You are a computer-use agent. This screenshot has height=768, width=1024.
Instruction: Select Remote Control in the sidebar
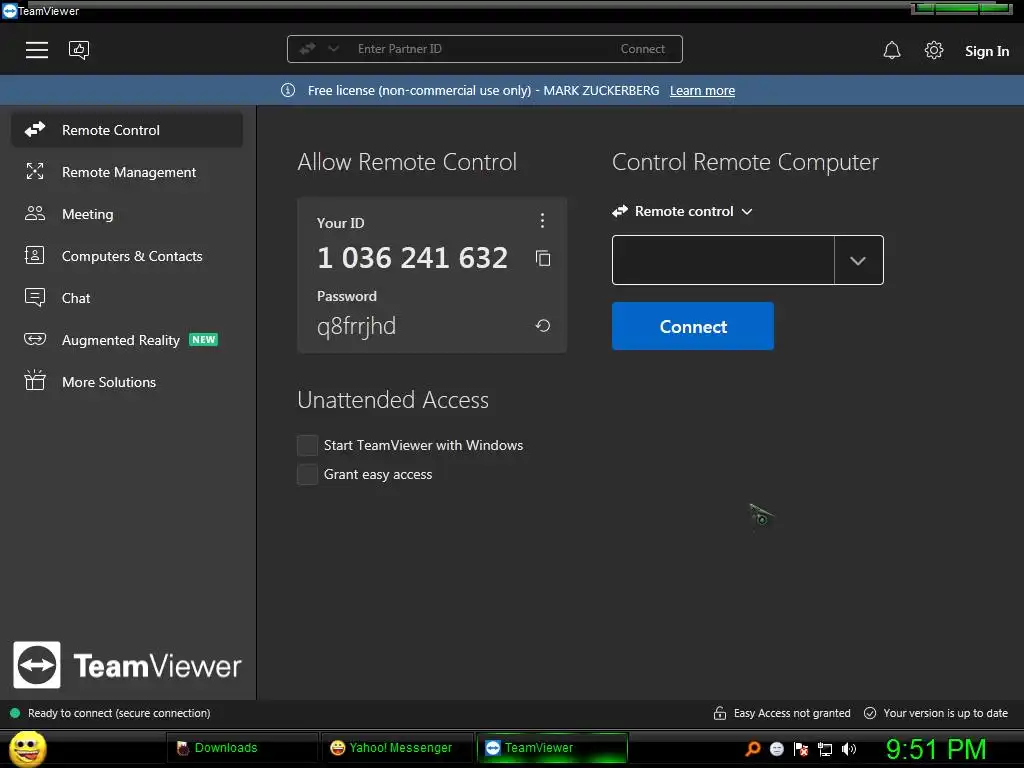coord(127,130)
